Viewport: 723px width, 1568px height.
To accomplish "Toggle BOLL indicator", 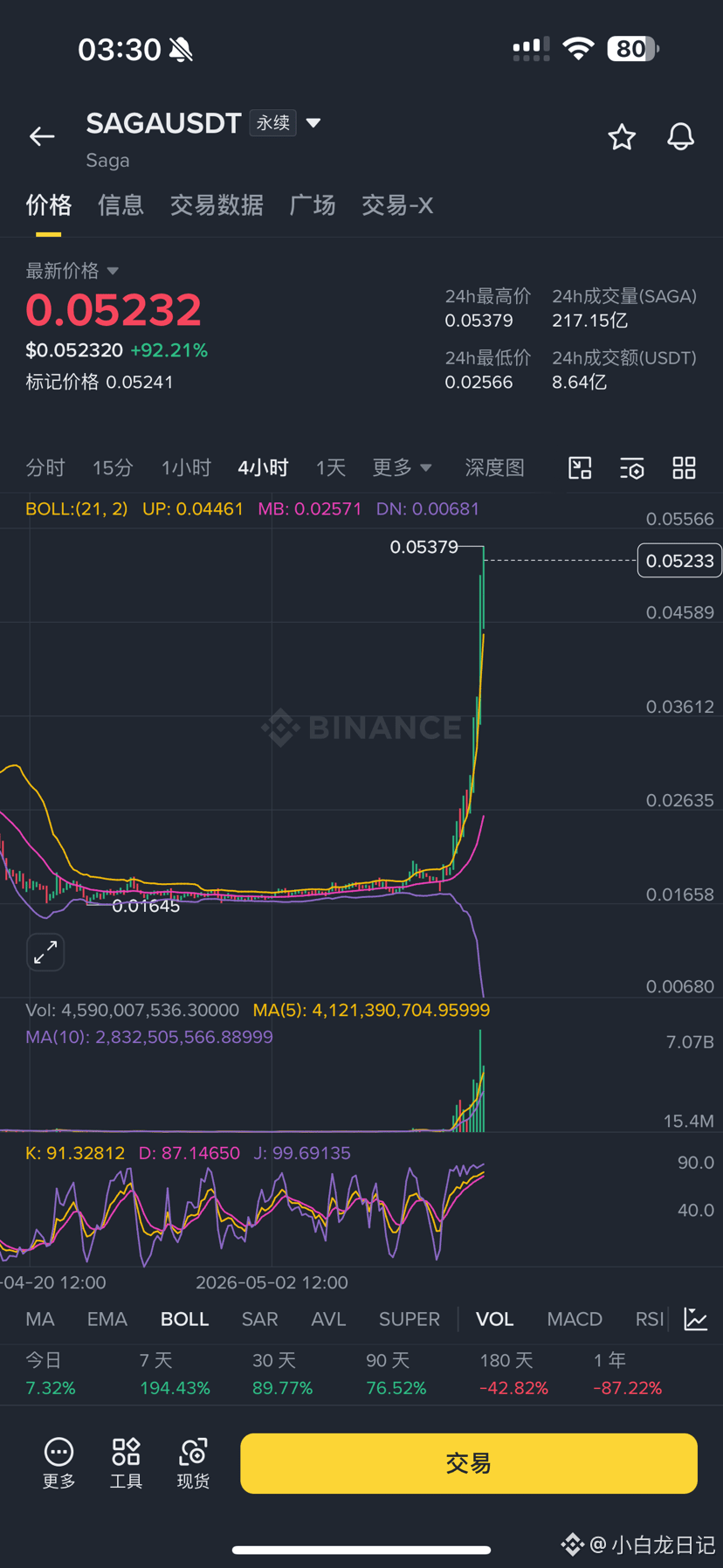I will 184,1319.
